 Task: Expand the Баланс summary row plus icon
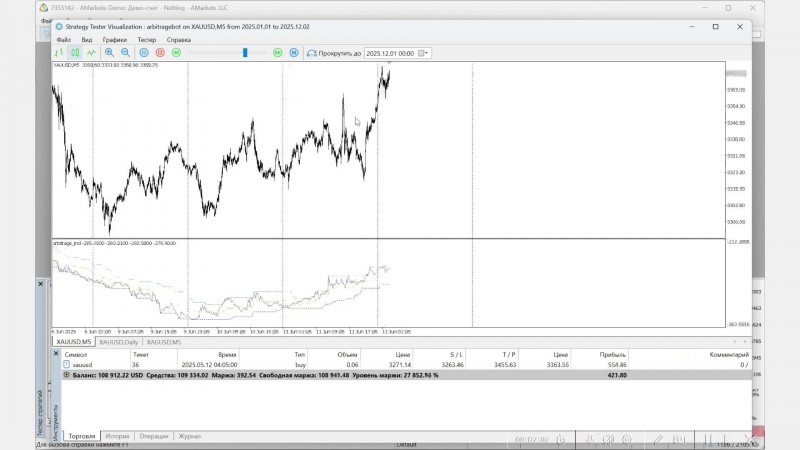[66, 375]
